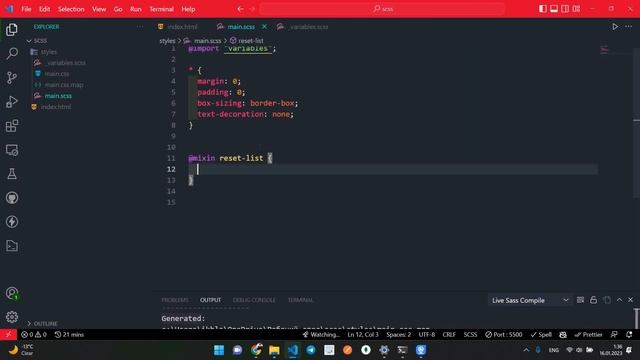This screenshot has height=360, width=640.
Task: Toggle Secondary Side Bar visibility
Action: 565,9
